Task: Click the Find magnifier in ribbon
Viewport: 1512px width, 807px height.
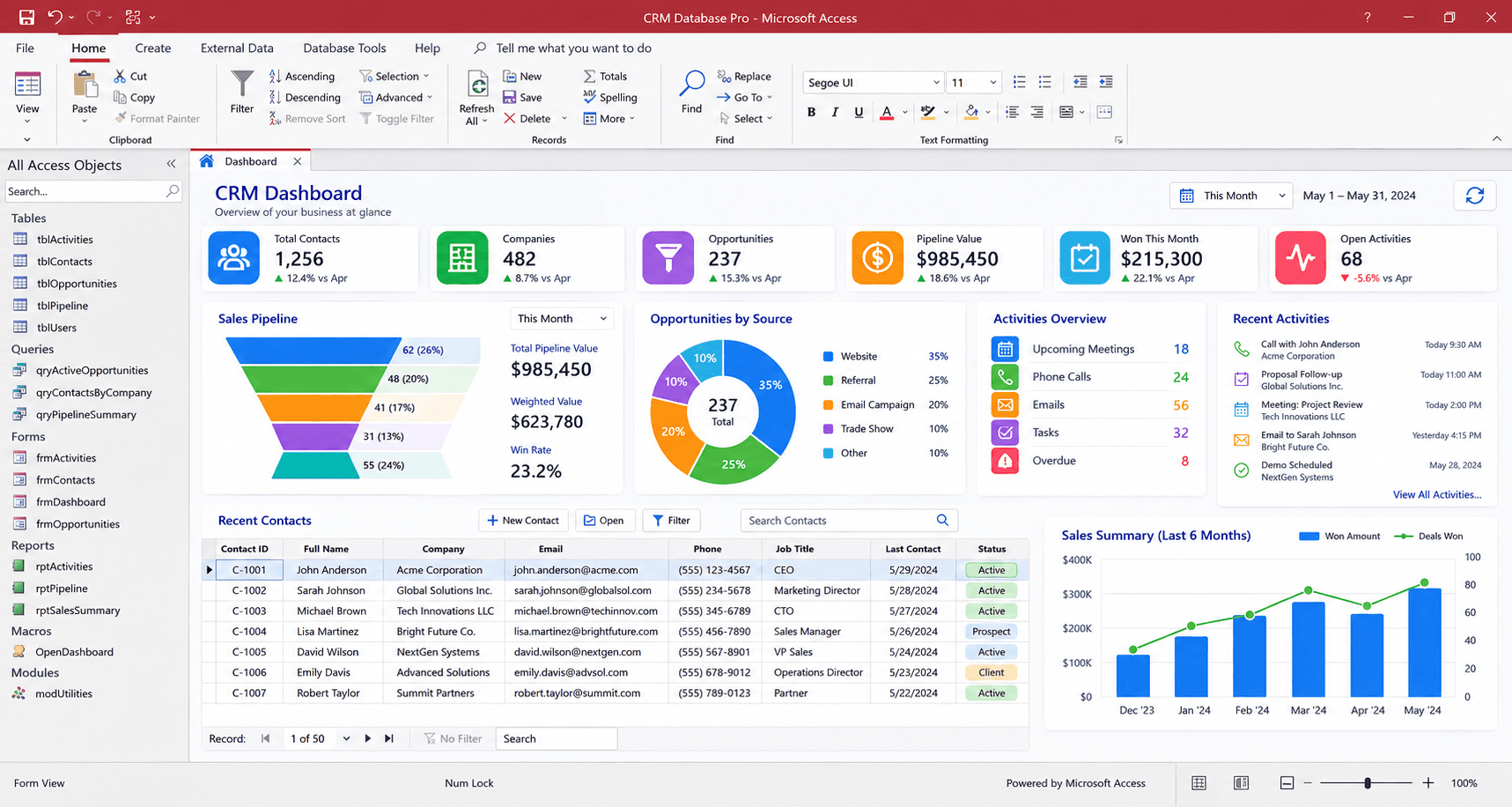Action: (692, 84)
